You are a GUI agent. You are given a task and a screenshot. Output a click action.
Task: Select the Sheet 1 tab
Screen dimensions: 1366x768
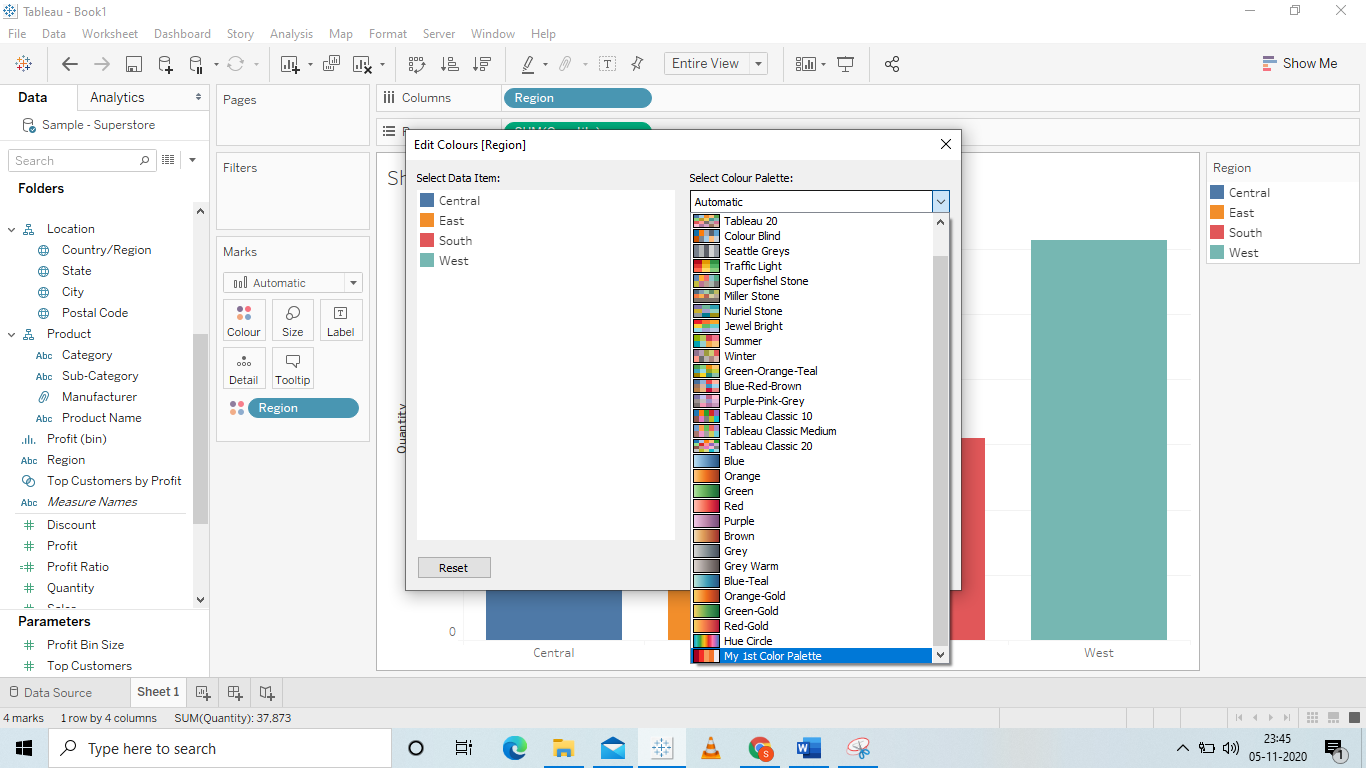[x=158, y=692]
